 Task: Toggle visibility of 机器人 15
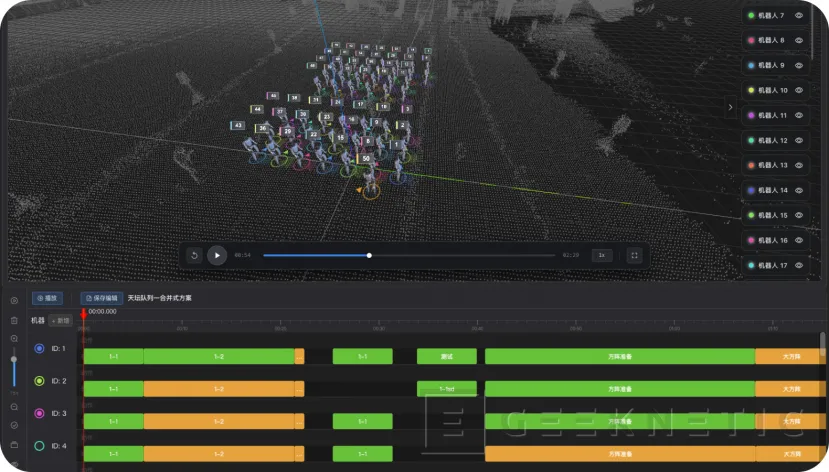tap(799, 215)
